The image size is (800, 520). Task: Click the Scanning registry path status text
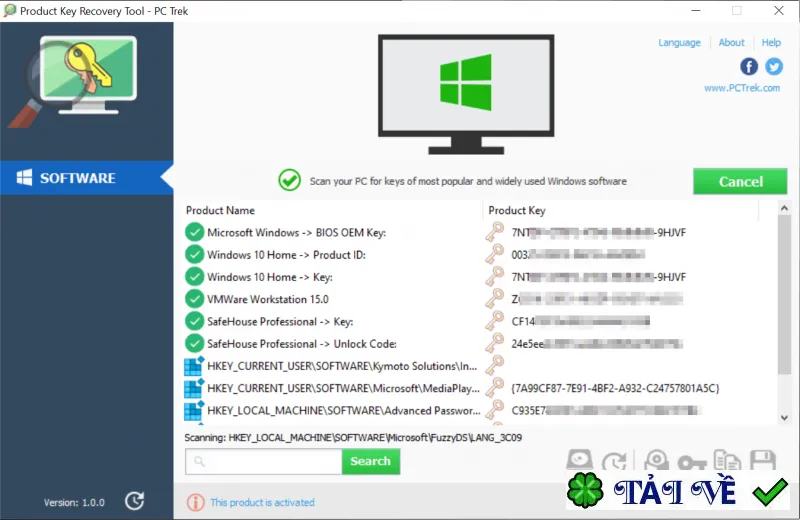[353, 437]
